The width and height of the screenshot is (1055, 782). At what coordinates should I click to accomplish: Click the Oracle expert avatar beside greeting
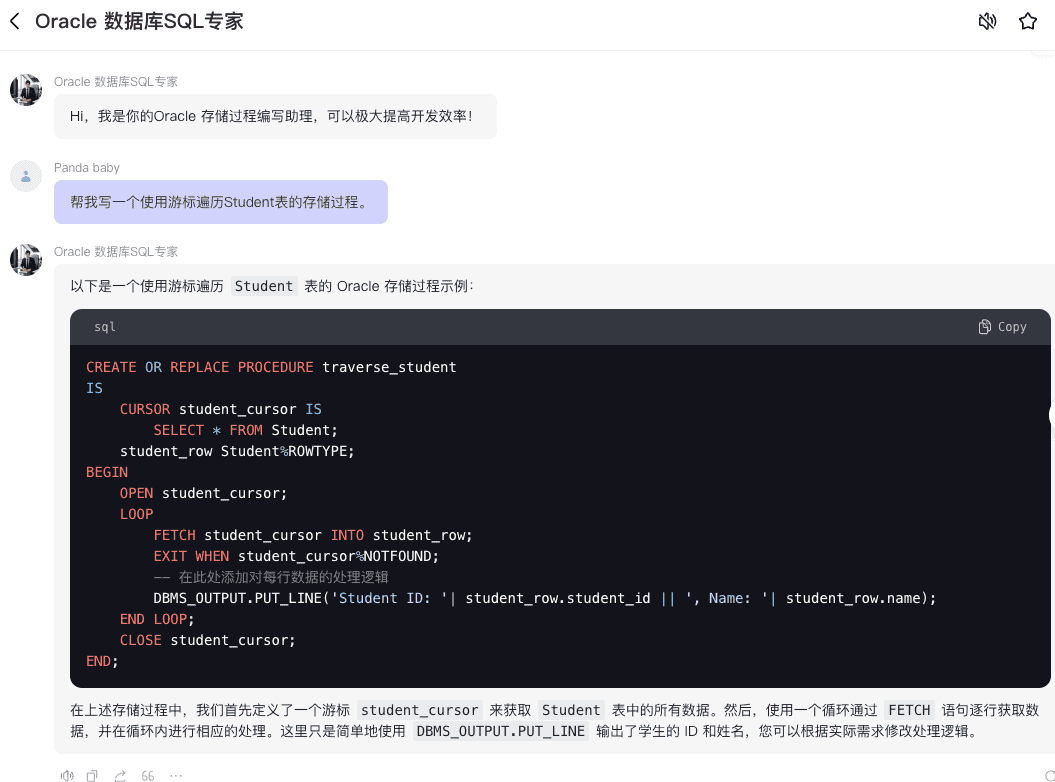pyautogui.click(x=26, y=90)
